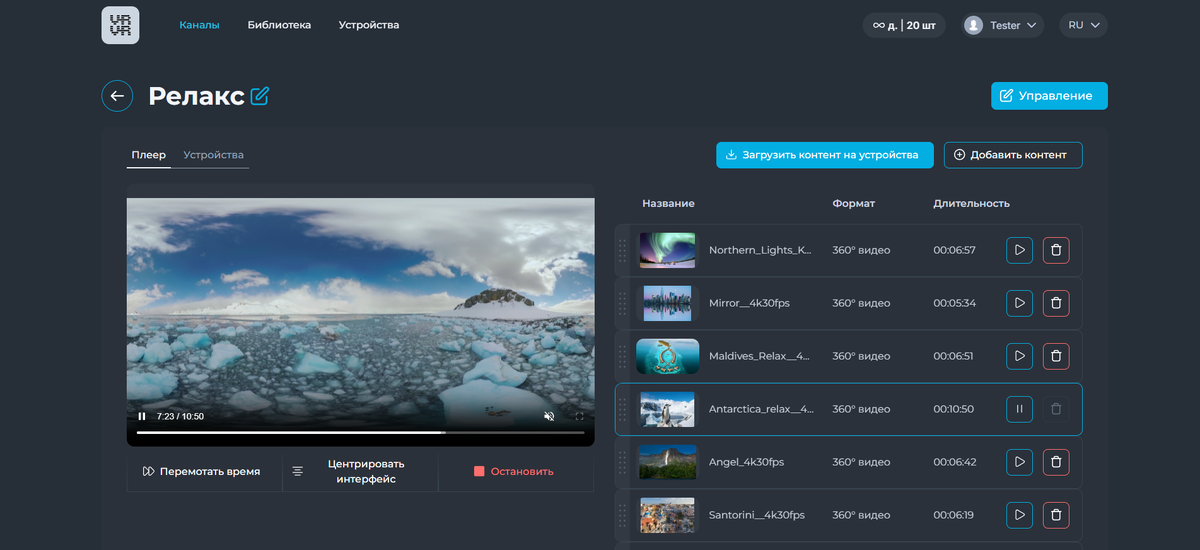1200x550 pixels.
Task: Play Mirror__4k30fps video
Action: [1019, 303]
